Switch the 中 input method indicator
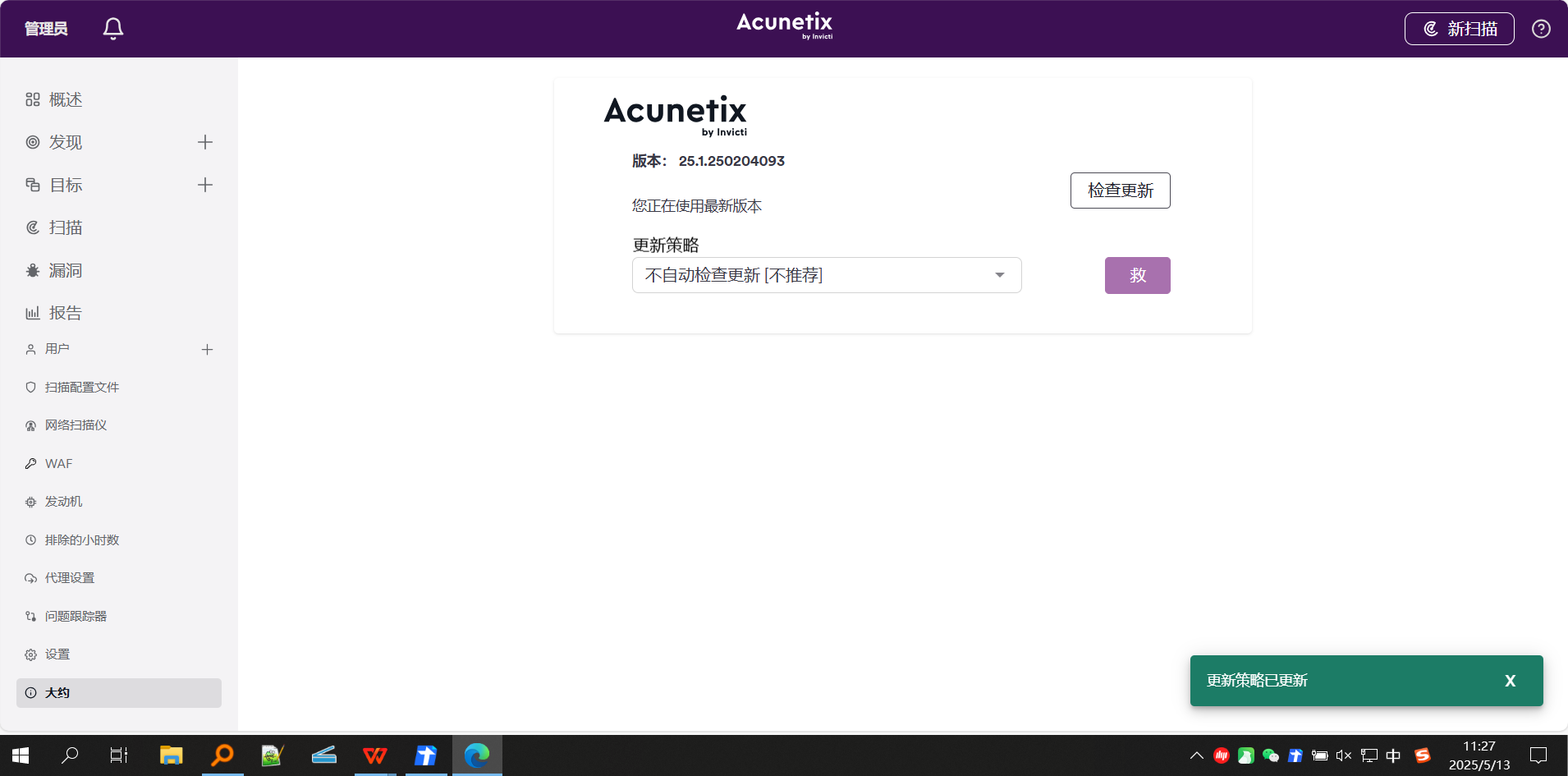This screenshot has height=776, width=1568. click(x=1393, y=755)
